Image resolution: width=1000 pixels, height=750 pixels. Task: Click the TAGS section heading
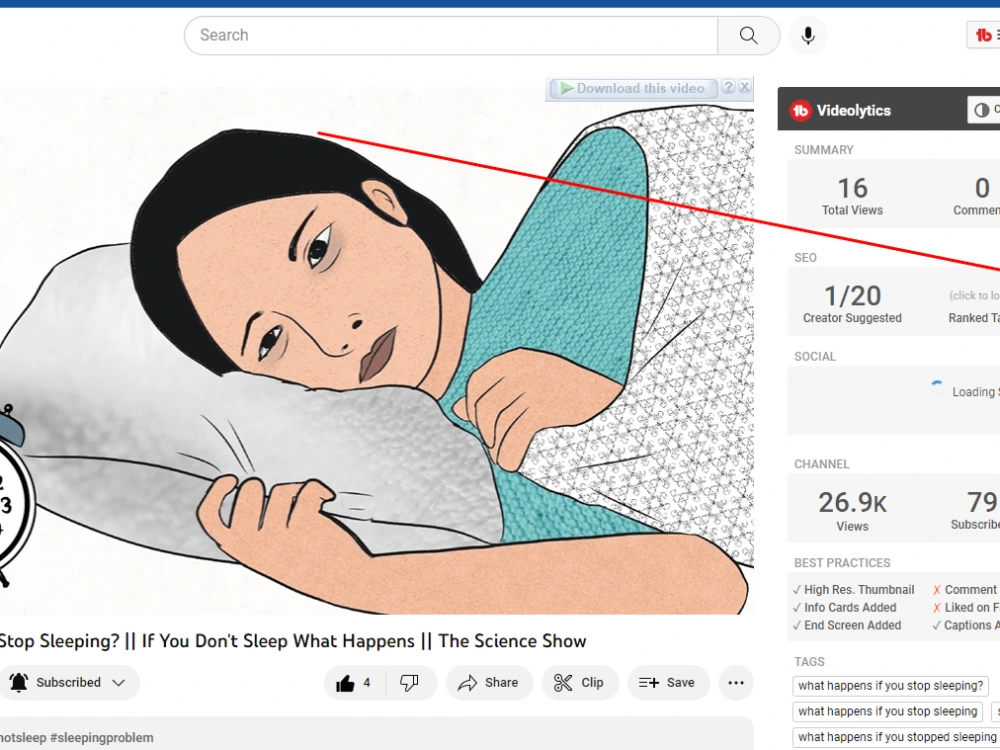[809, 662]
